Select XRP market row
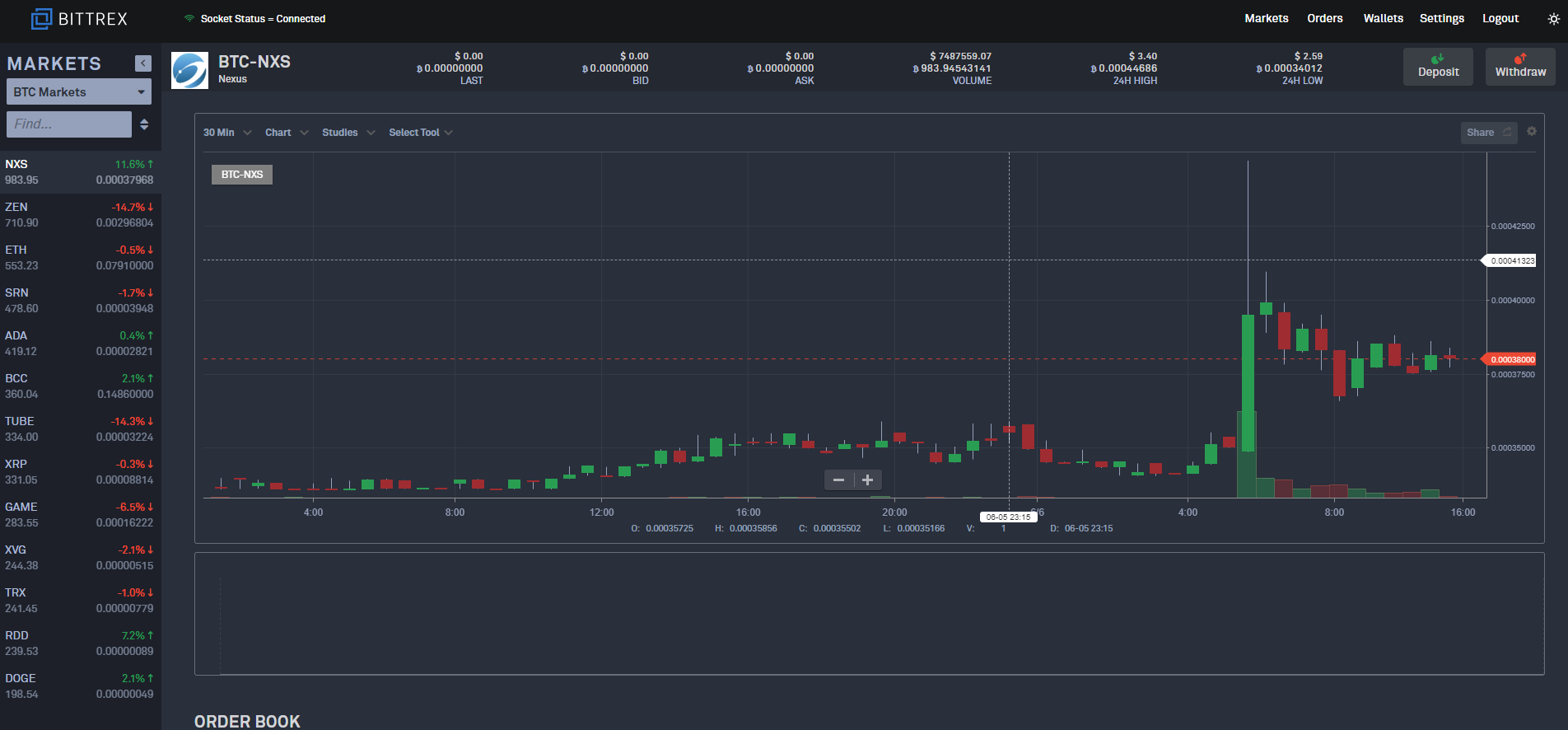1568x730 pixels. [x=80, y=472]
